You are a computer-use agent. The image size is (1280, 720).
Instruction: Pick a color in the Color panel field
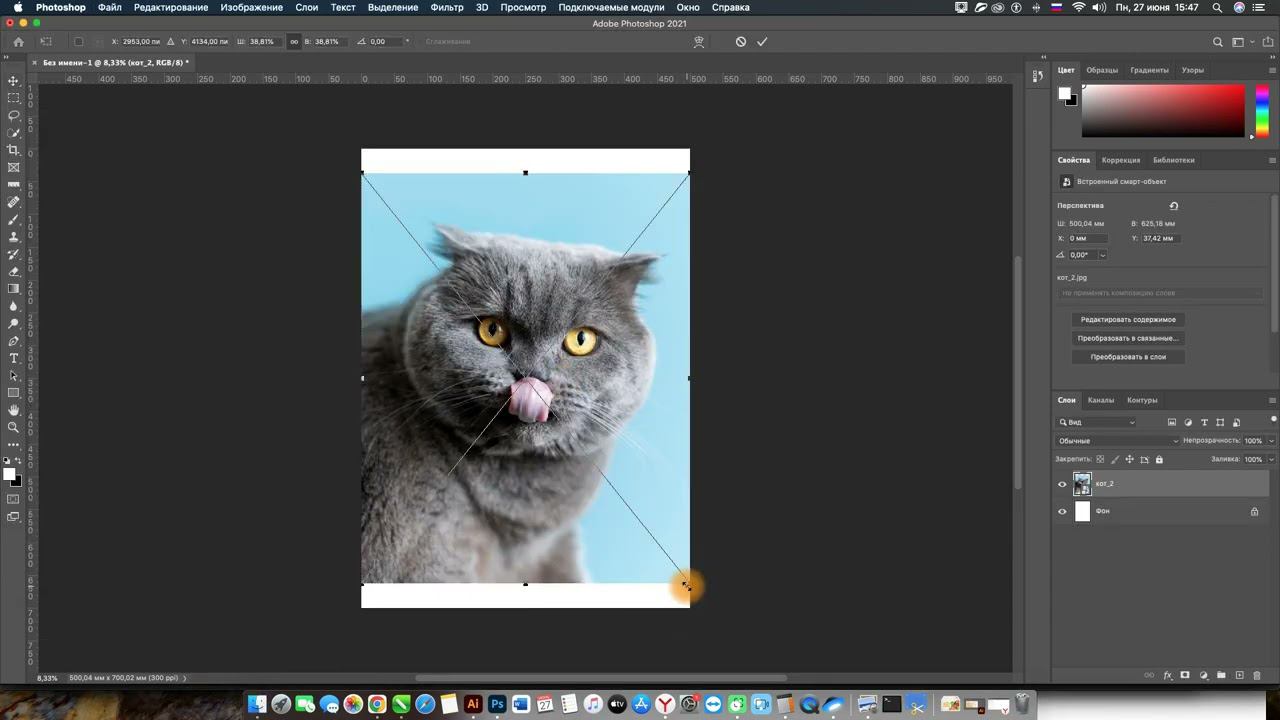point(1162,110)
